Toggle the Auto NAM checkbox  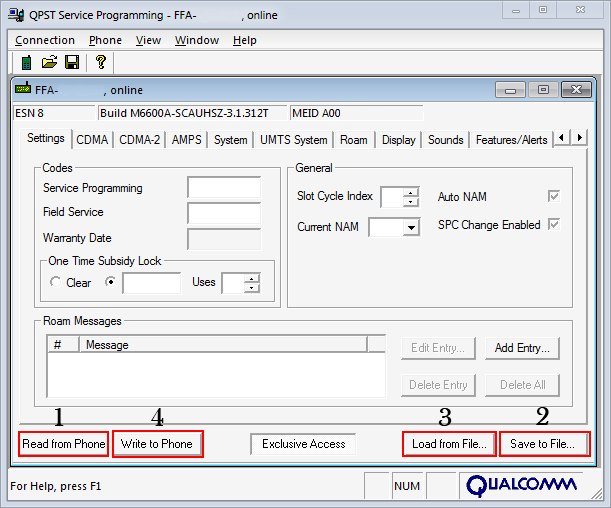coord(554,196)
